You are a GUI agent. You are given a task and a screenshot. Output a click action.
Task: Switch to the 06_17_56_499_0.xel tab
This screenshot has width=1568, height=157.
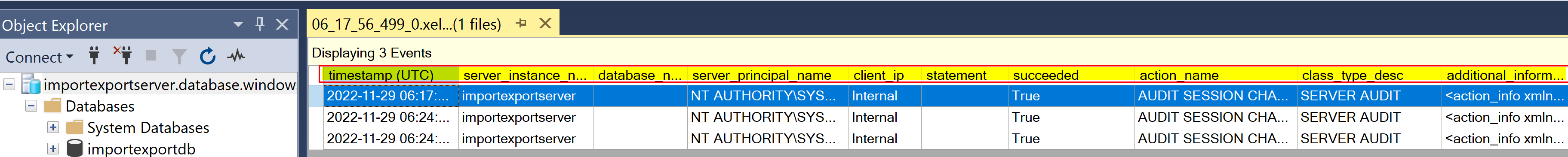tap(406, 24)
